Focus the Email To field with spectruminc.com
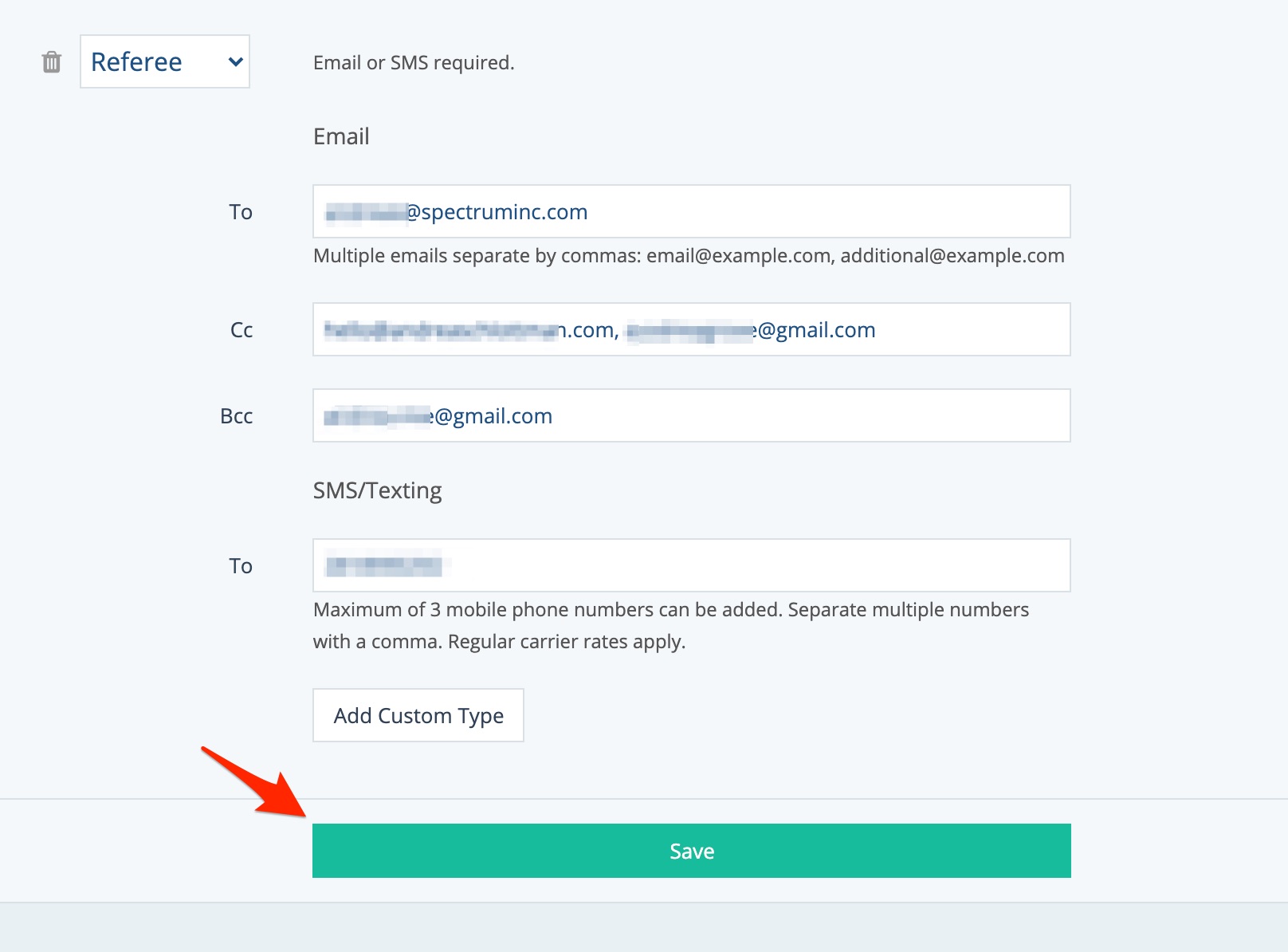1288x952 pixels. point(690,212)
